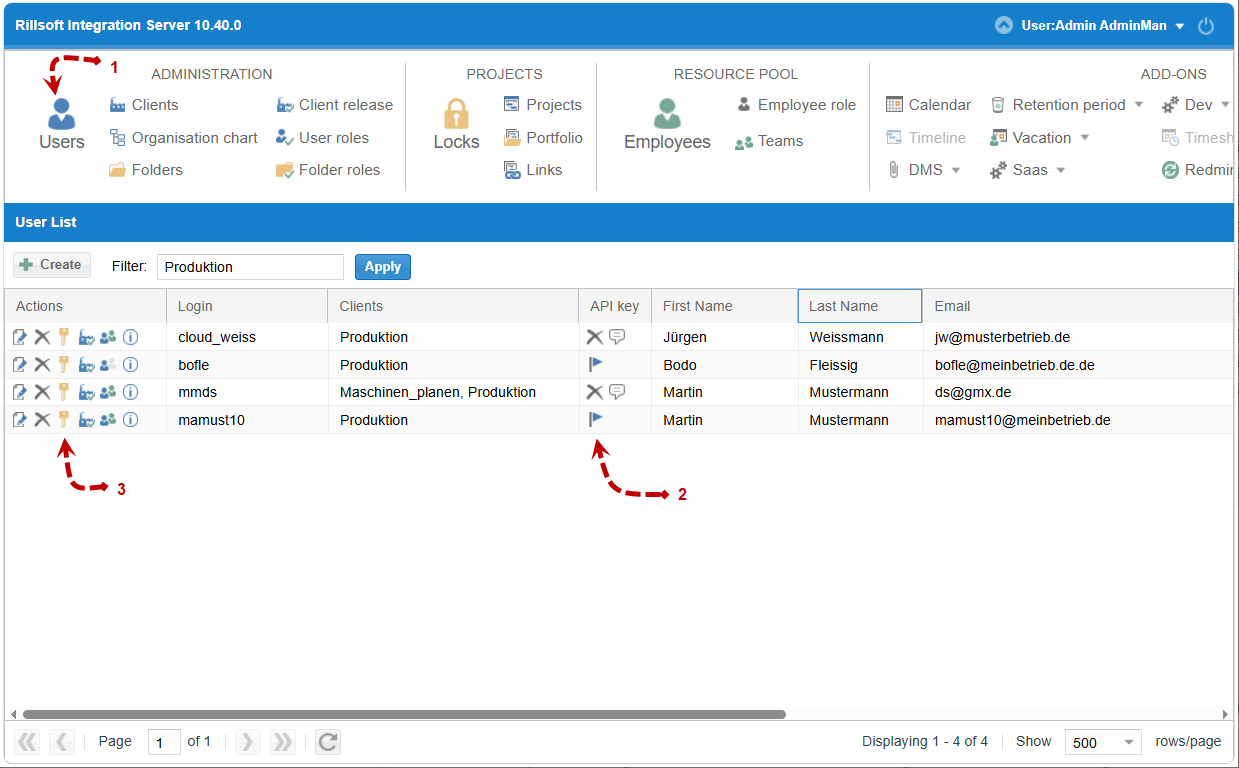Go to the first page arrow
The width and height of the screenshot is (1239, 768).
pyautogui.click(x=27, y=742)
